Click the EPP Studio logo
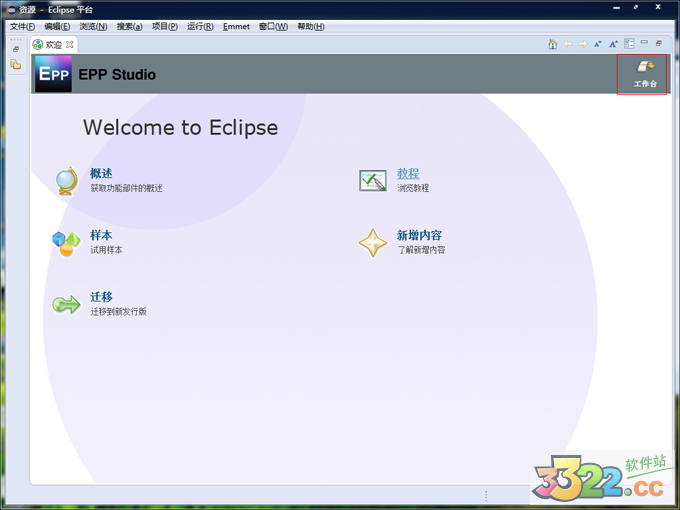The image size is (680, 510). (53, 74)
